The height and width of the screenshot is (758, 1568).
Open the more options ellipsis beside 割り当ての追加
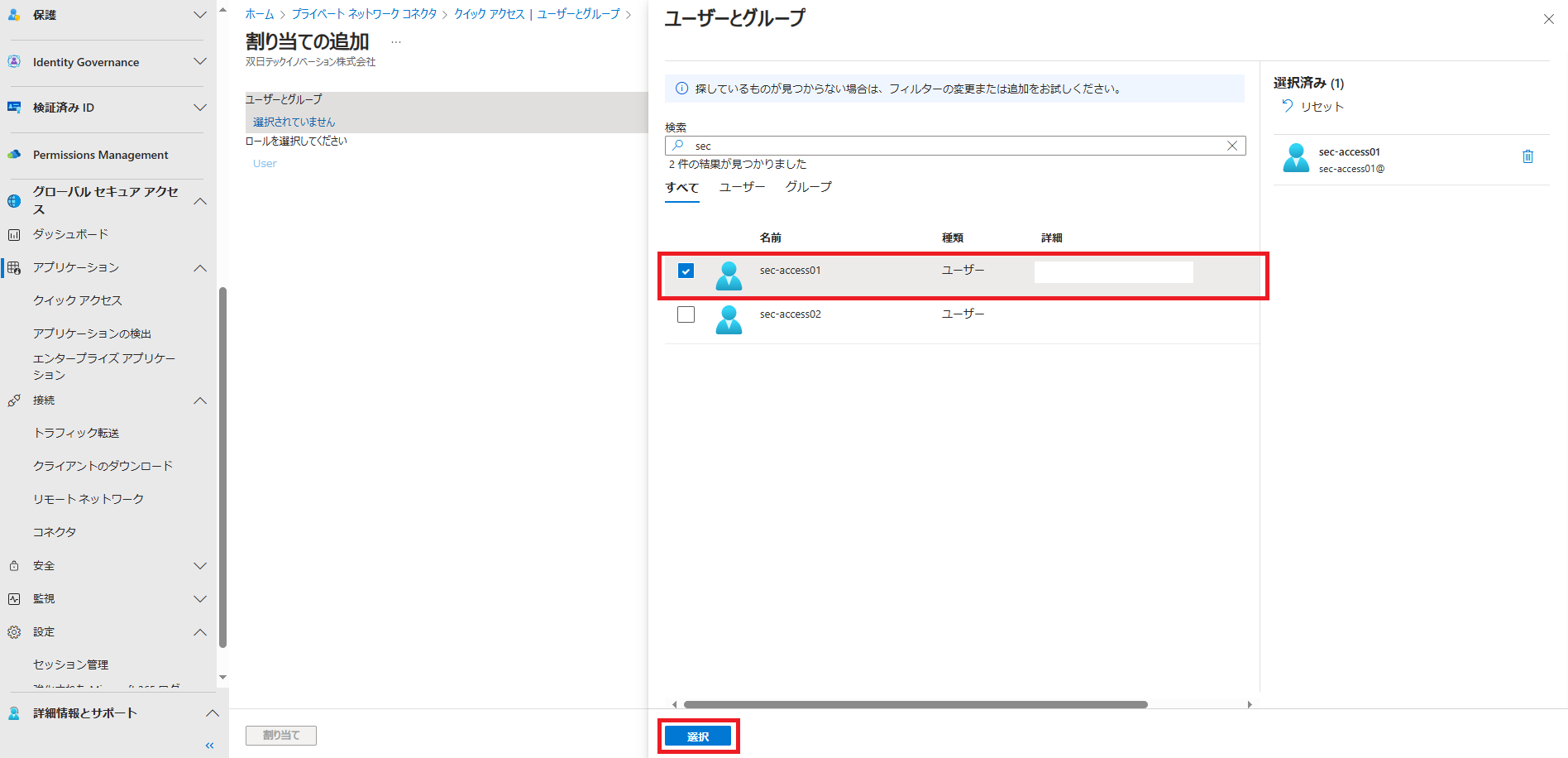tap(396, 41)
